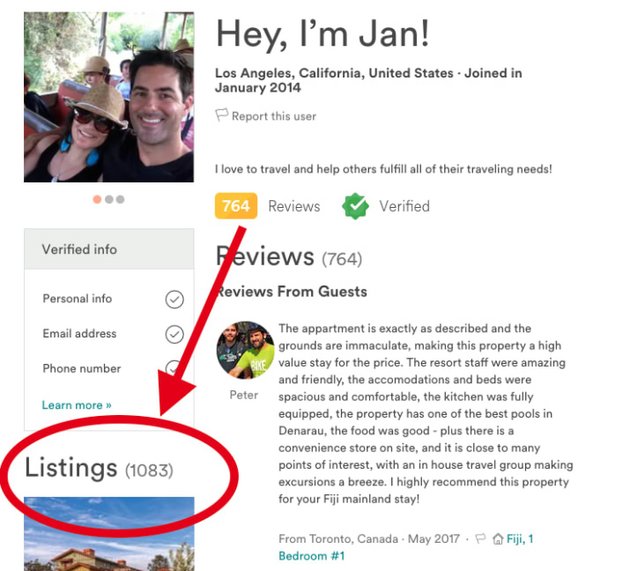Click the yellow 764 reviews badge
Image resolution: width=630 pixels, height=571 pixels.
coord(236,206)
